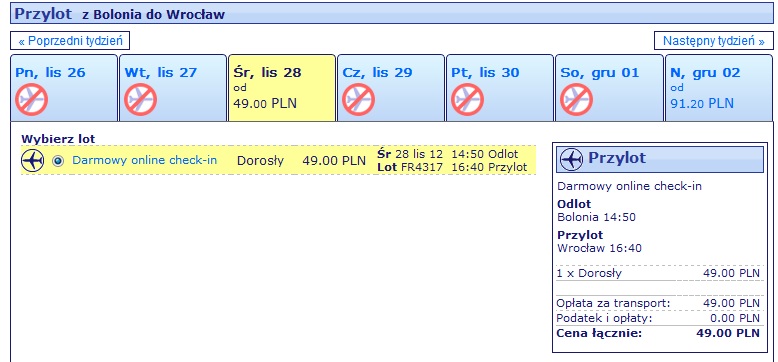
Task: Click 14:50 Odlot time in flight row
Action: tap(485, 154)
